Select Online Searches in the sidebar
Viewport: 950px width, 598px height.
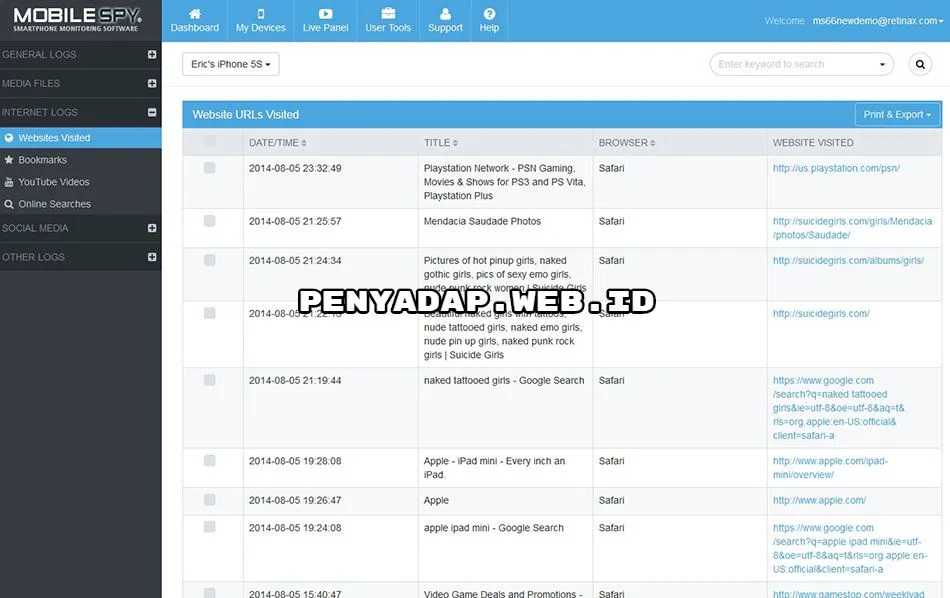[x=81, y=204]
